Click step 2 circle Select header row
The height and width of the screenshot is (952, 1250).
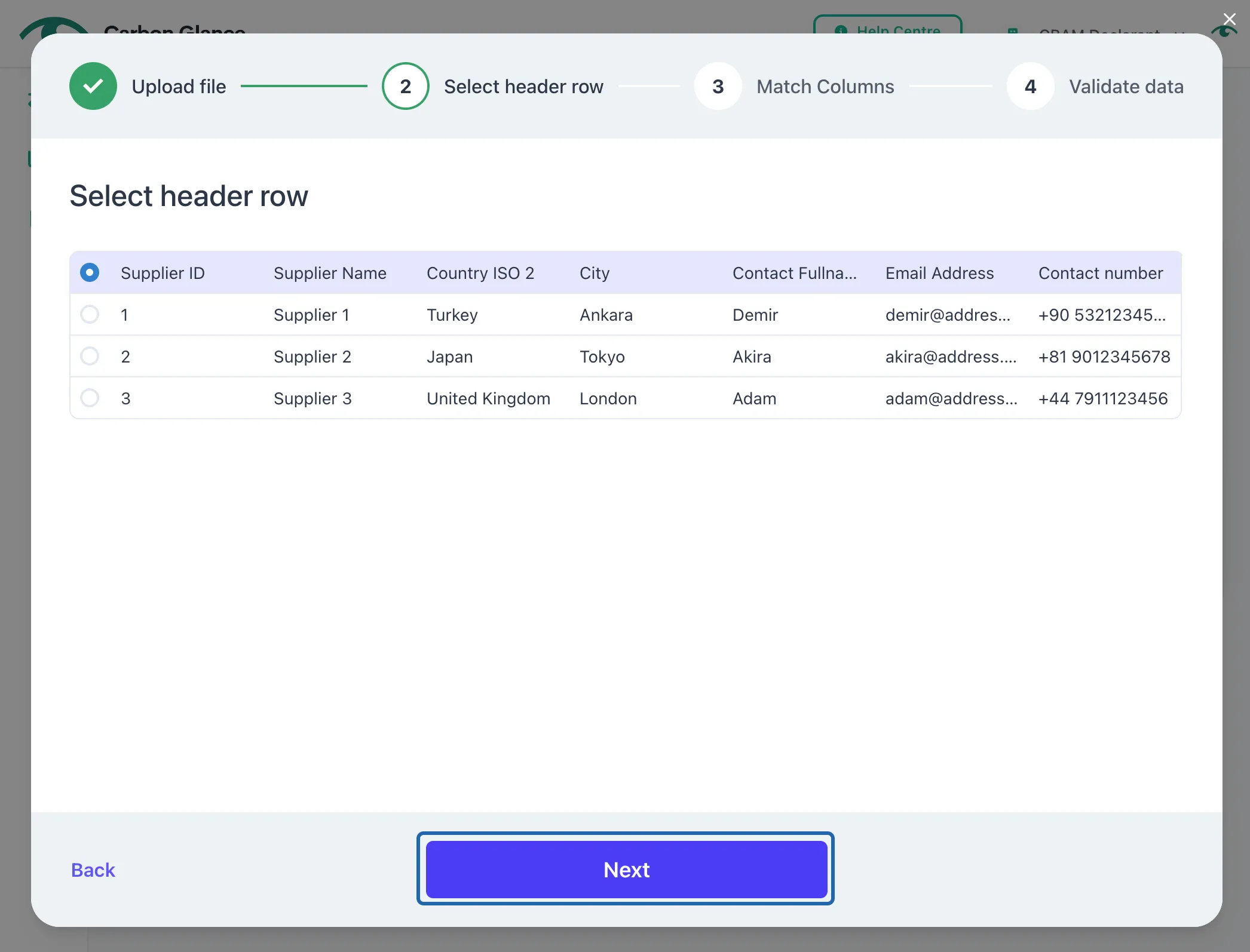pos(406,87)
